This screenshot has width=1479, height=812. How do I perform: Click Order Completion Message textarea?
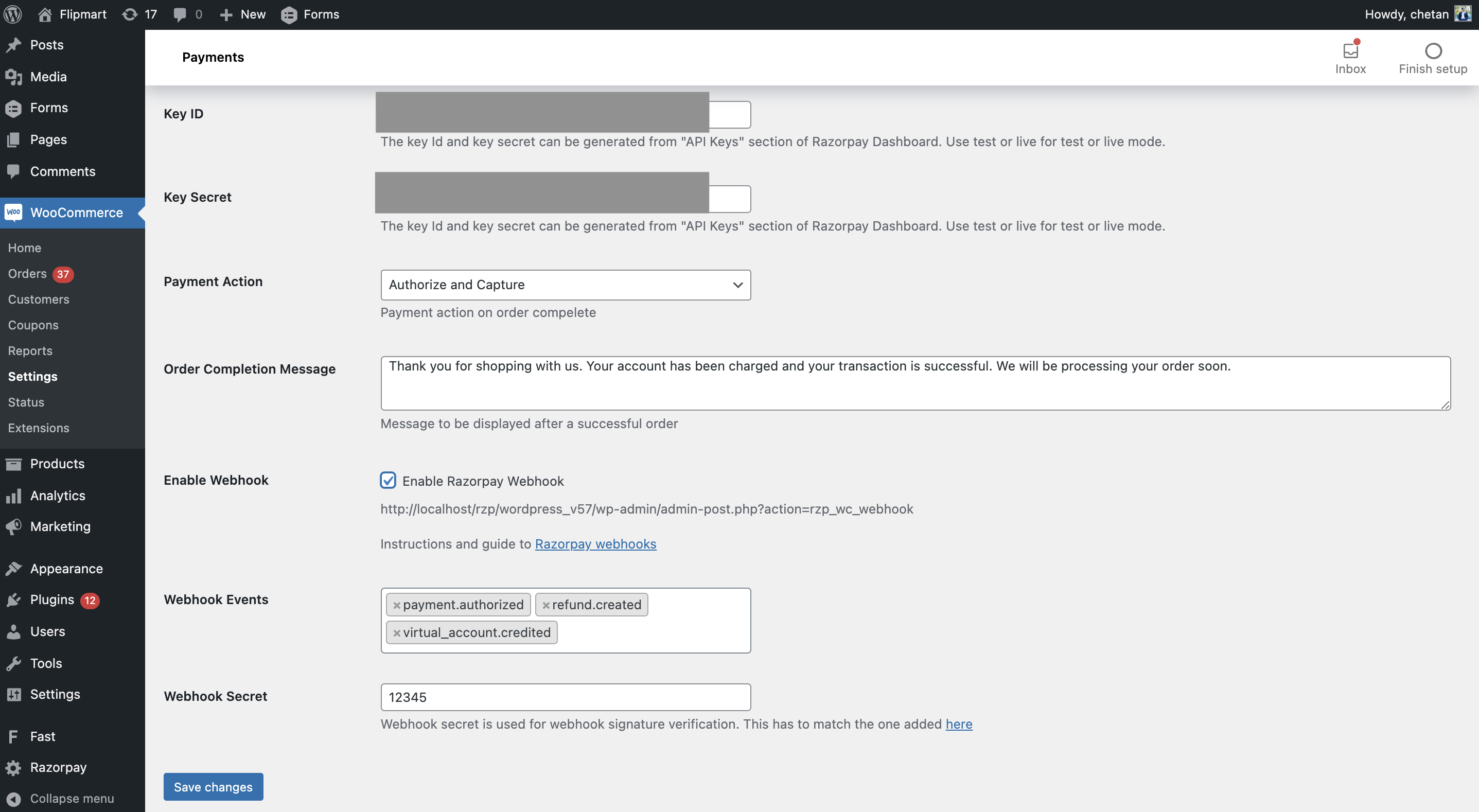915,383
